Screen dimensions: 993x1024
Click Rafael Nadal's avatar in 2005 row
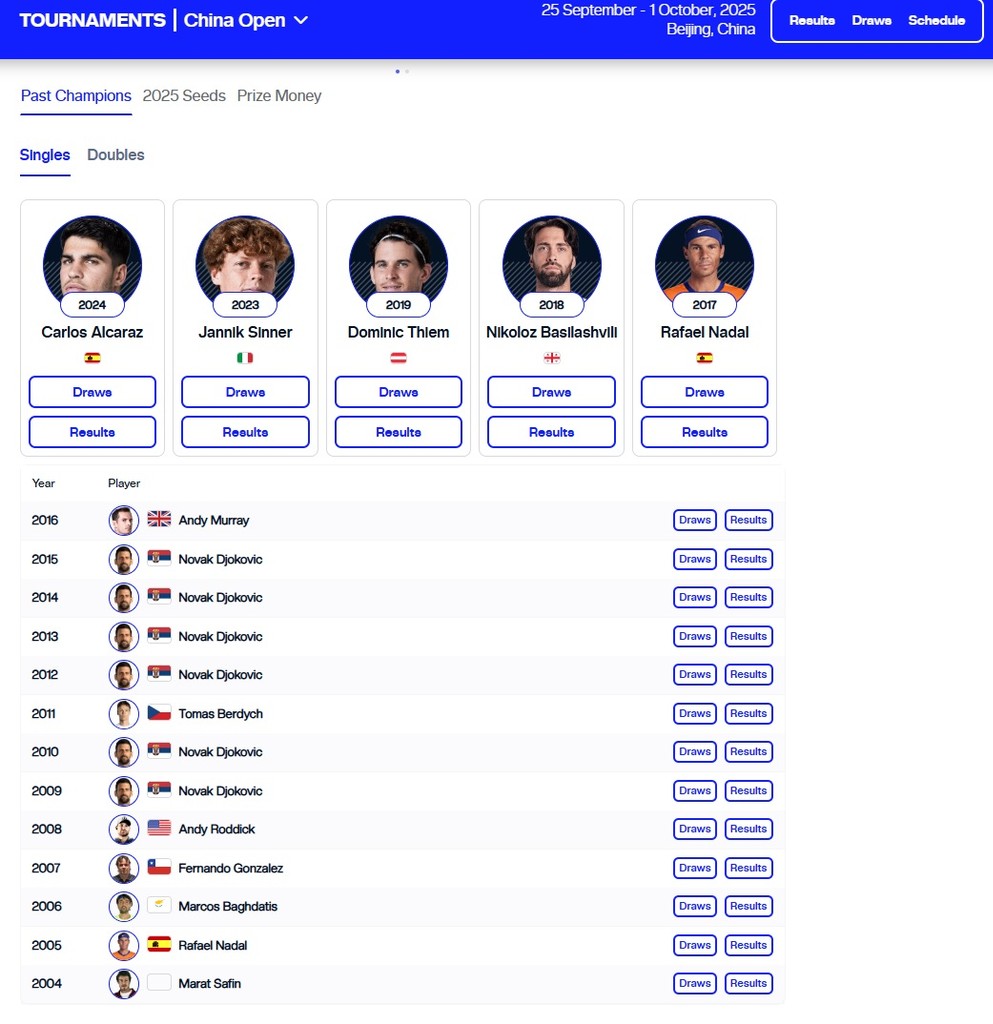tap(123, 946)
